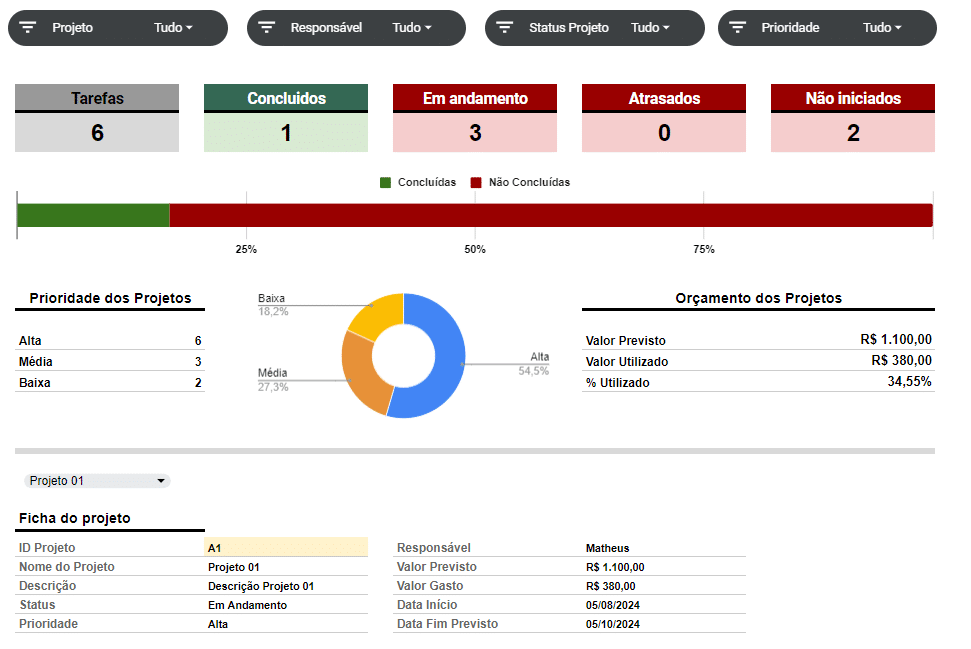Click the Valor Utilizado R$ 380,00 budget value
The height and width of the screenshot is (649, 971).
pyautogui.click(x=901, y=360)
